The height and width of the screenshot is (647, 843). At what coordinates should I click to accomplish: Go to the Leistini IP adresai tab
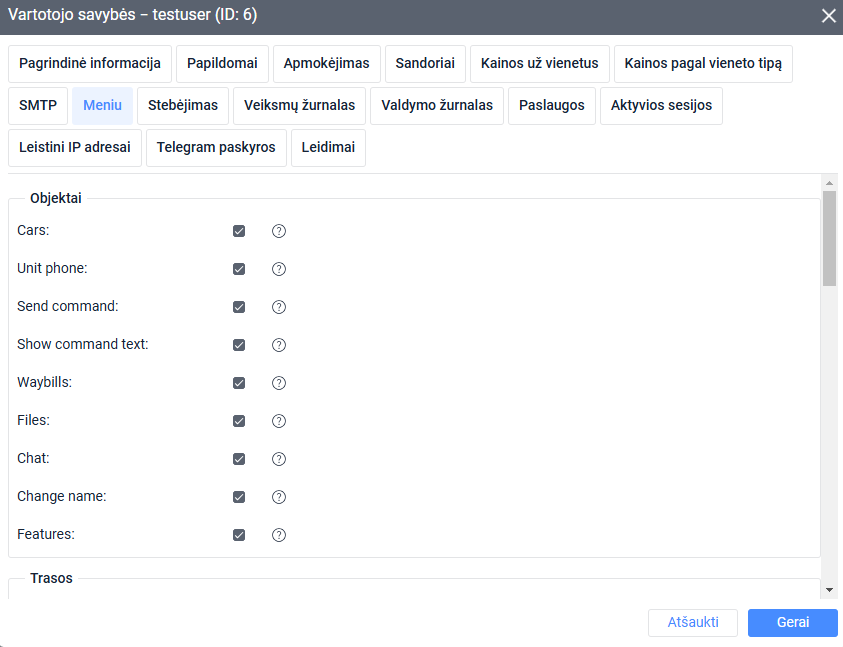75,147
